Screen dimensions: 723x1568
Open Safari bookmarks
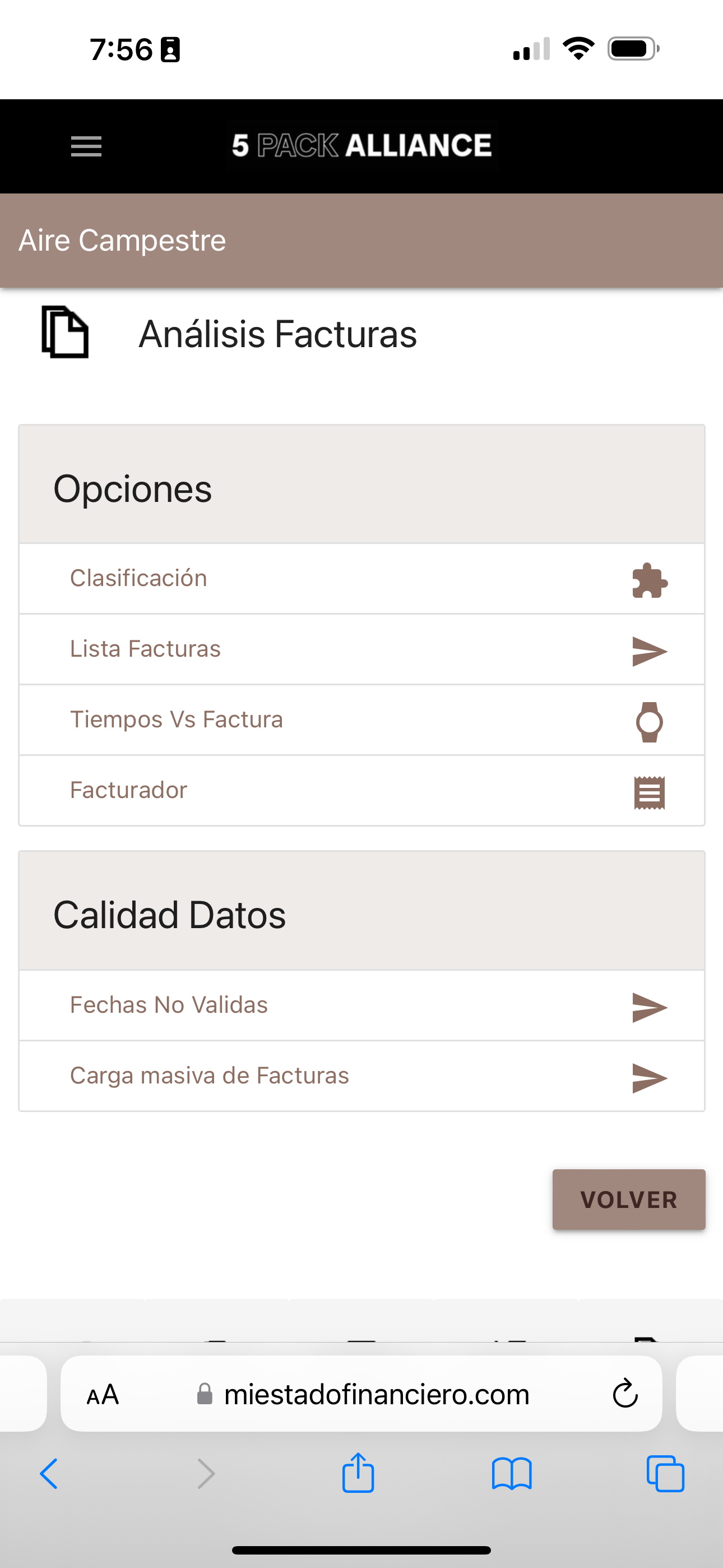pyautogui.click(x=511, y=1473)
